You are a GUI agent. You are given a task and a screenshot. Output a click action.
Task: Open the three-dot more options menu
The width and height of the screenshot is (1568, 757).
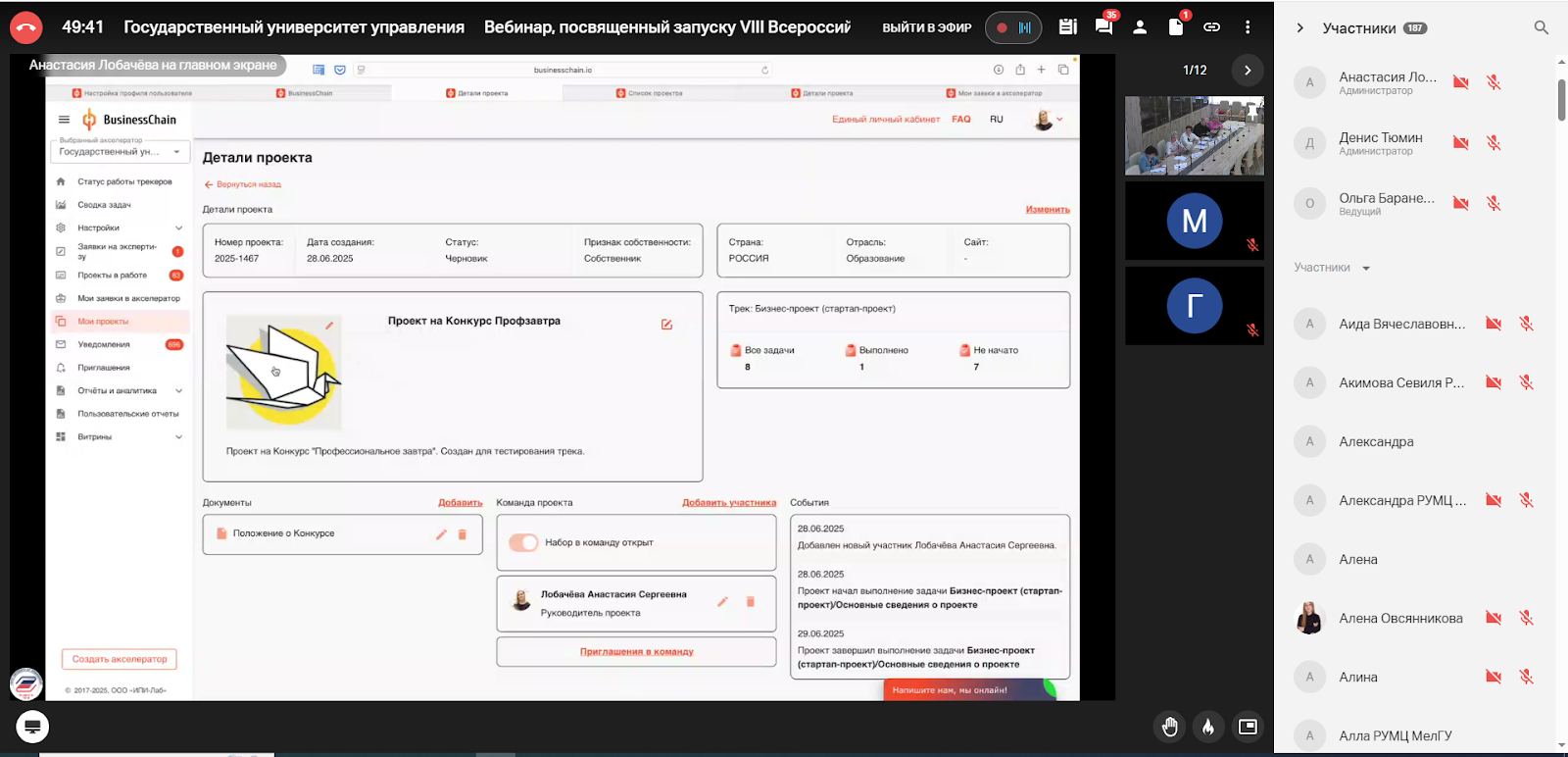[1248, 27]
